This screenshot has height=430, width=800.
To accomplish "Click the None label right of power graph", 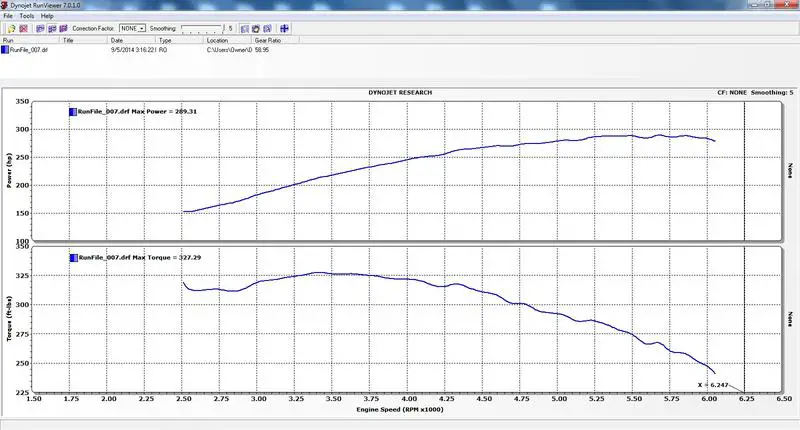I will tap(790, 171).
